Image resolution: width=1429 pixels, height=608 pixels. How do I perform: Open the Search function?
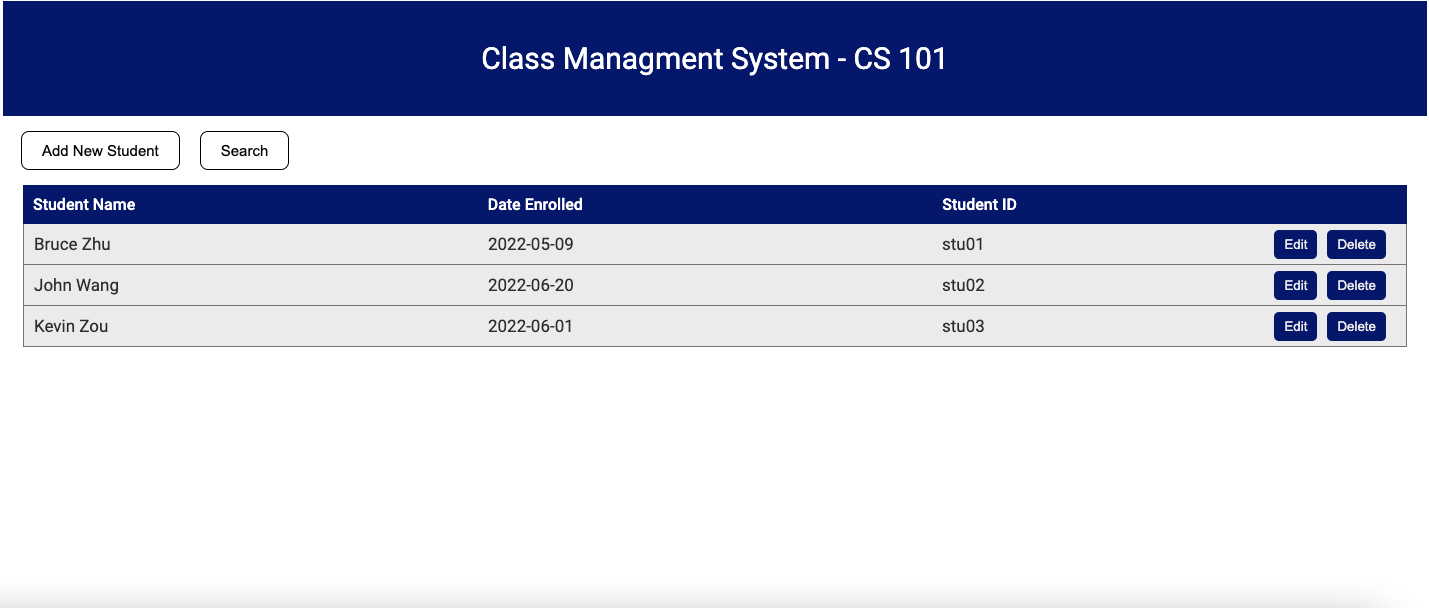pos(244,150)
